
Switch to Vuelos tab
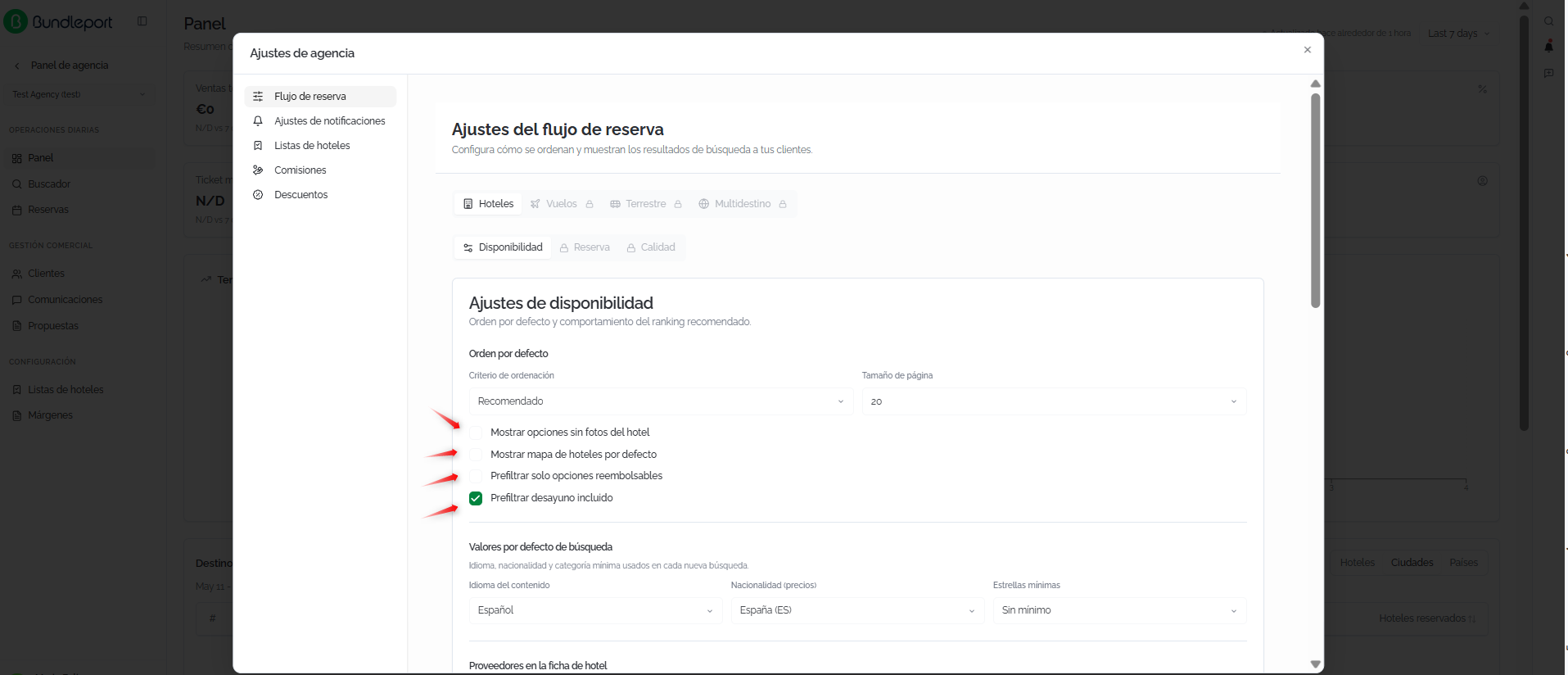pos(562,204)
